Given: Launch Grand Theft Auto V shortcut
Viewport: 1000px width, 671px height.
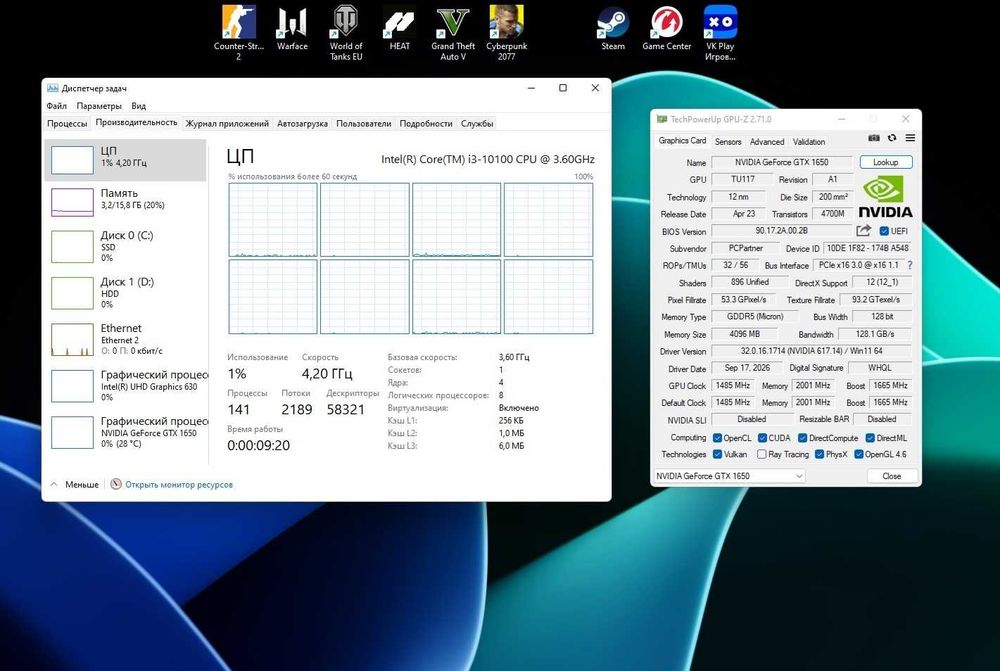Looking at the screenshot, I should point(453,33).
